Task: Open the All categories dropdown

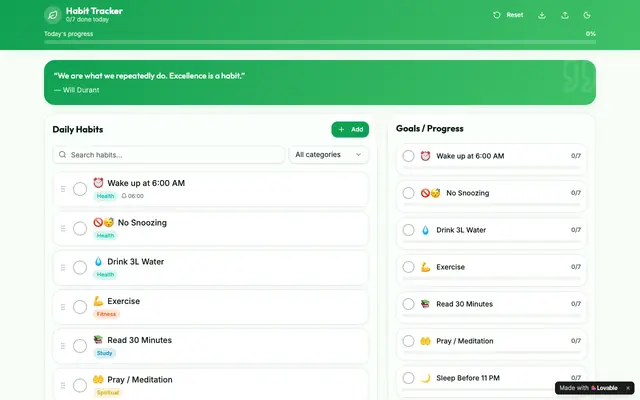Action: [x=329, y=155]
